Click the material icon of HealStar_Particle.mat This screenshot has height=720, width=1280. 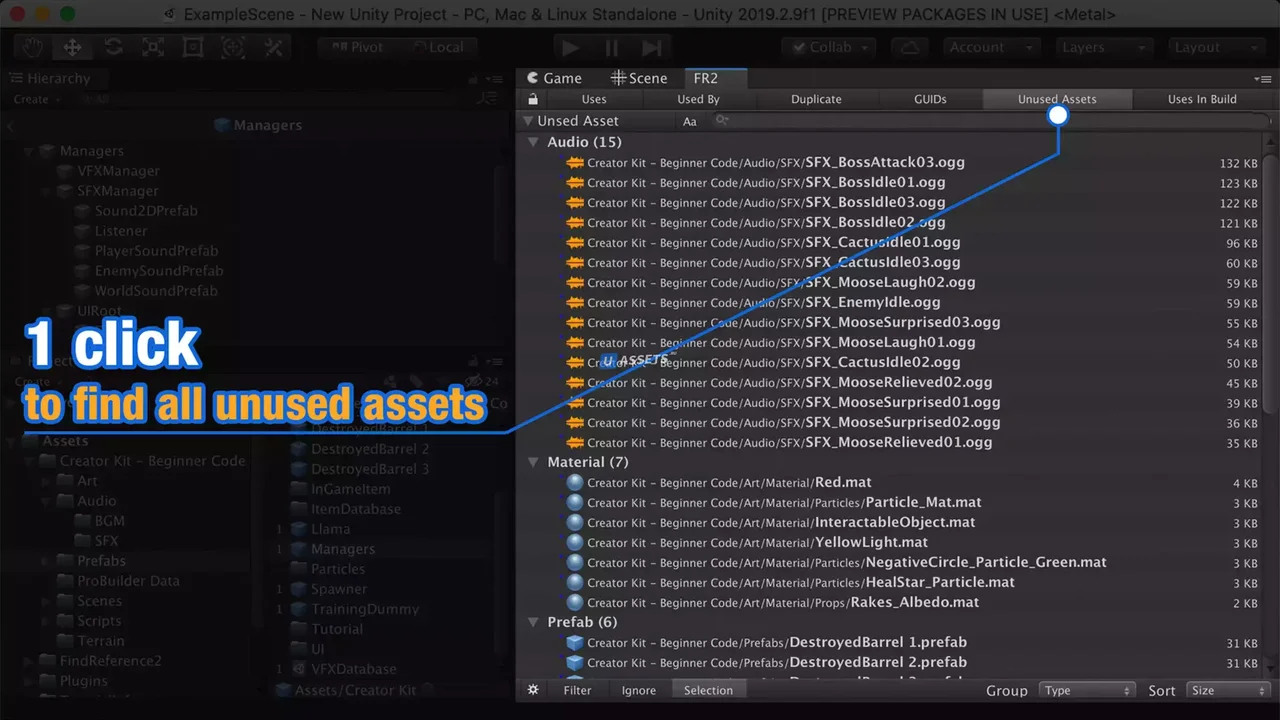click(575, 582)
